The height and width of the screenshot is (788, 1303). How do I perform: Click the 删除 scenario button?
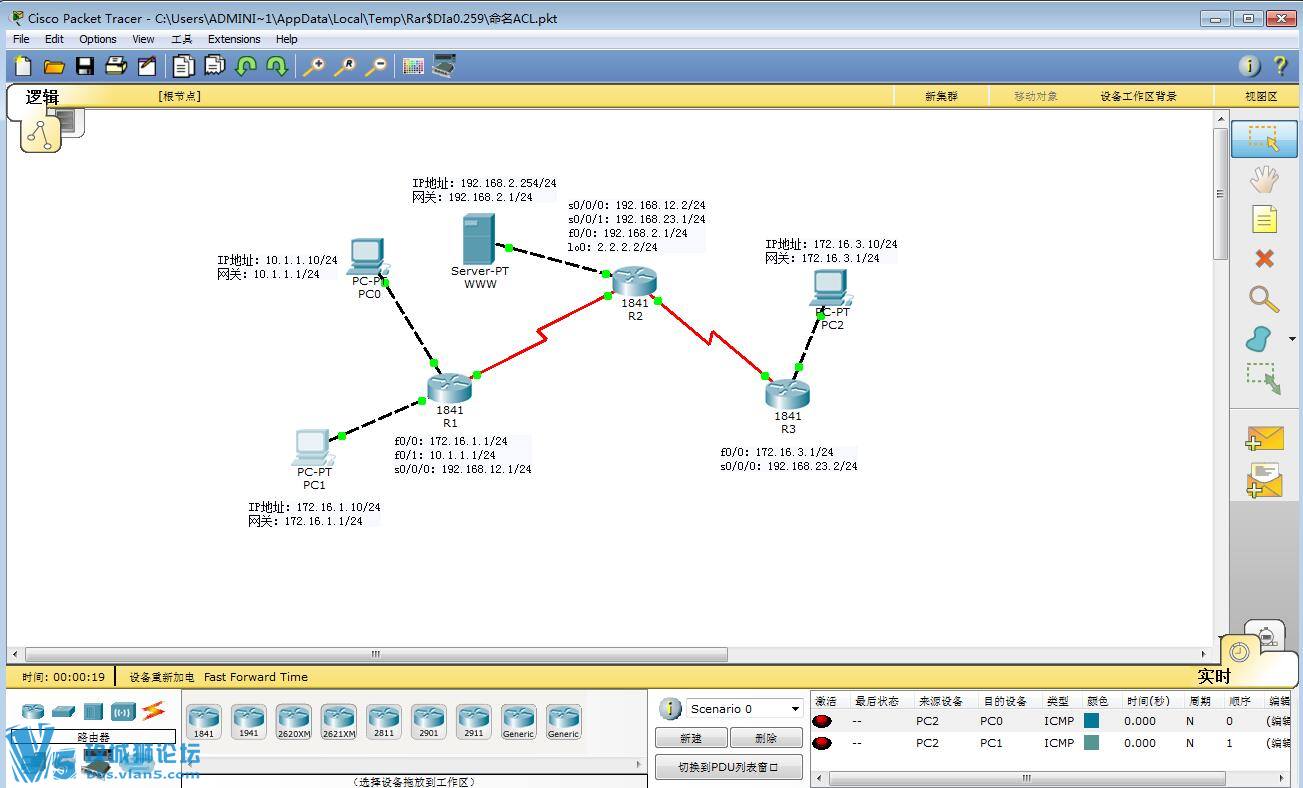766,738
